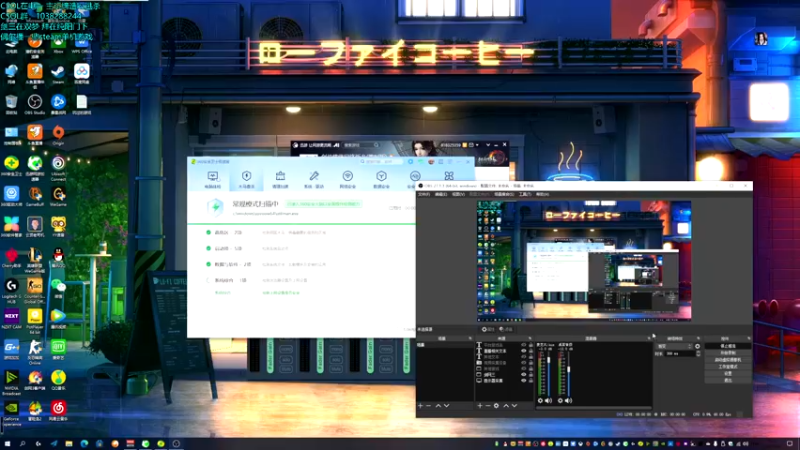The width and height of the screenshot is (800, 450).
Task: Toggle lock of 视频采集设备 source
Action: [x=531, y=363]
